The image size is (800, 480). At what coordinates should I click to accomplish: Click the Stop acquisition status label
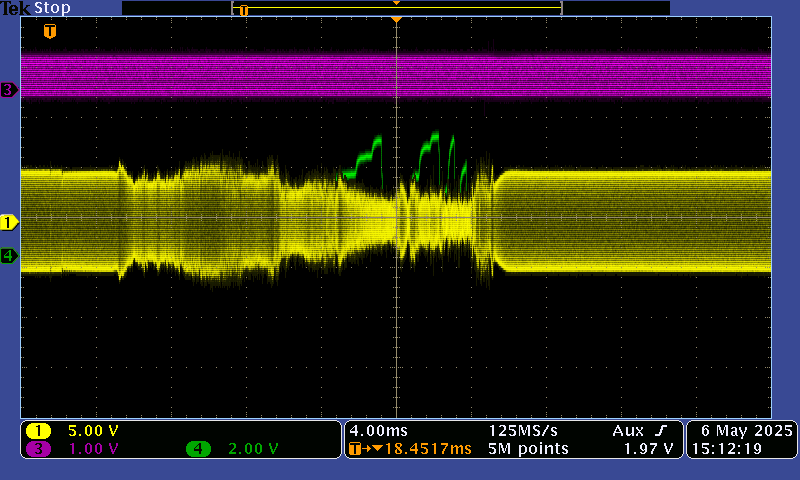[x=53, y=8]
